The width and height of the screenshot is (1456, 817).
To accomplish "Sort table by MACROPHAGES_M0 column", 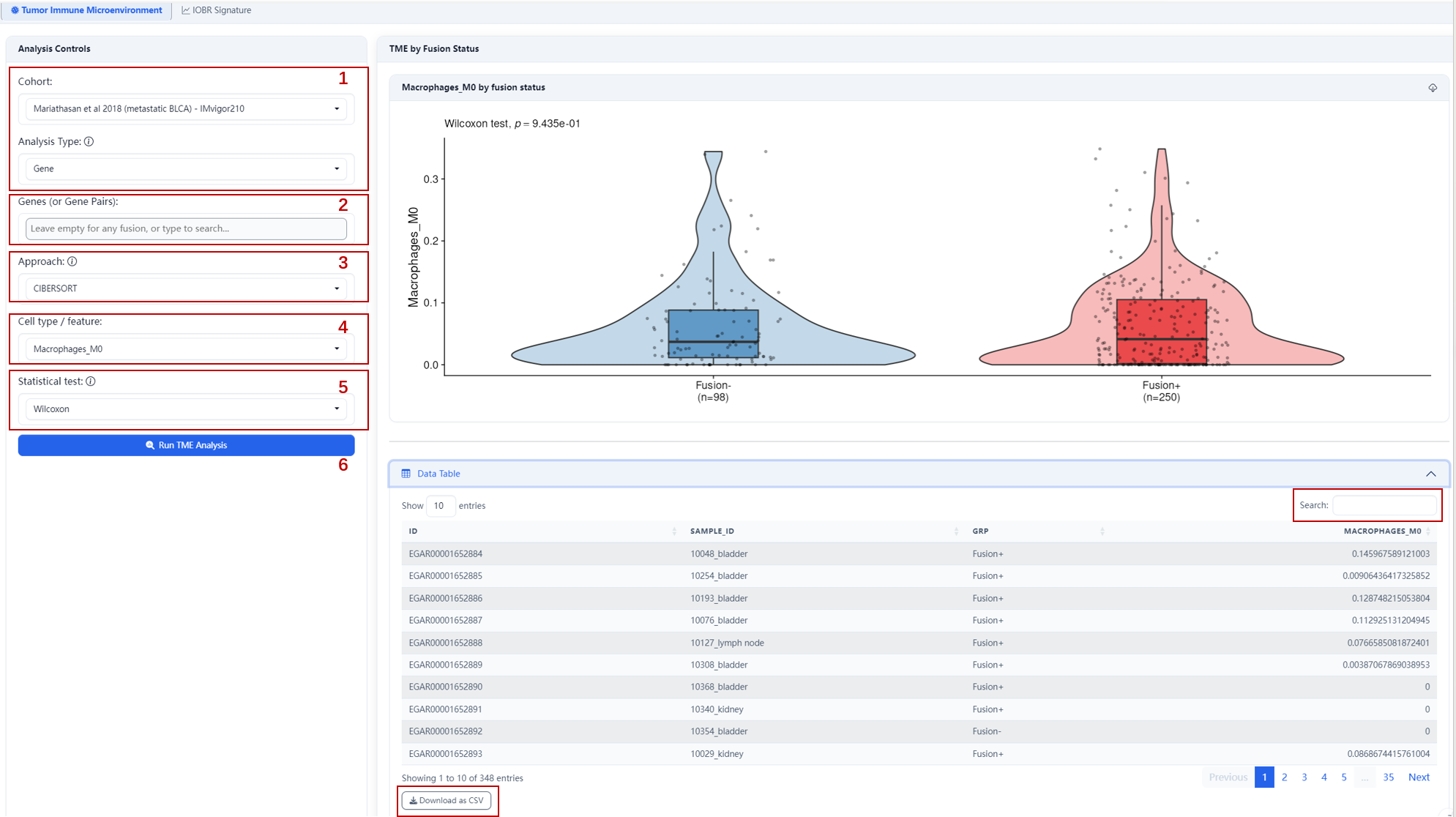I will [1273, 531].
